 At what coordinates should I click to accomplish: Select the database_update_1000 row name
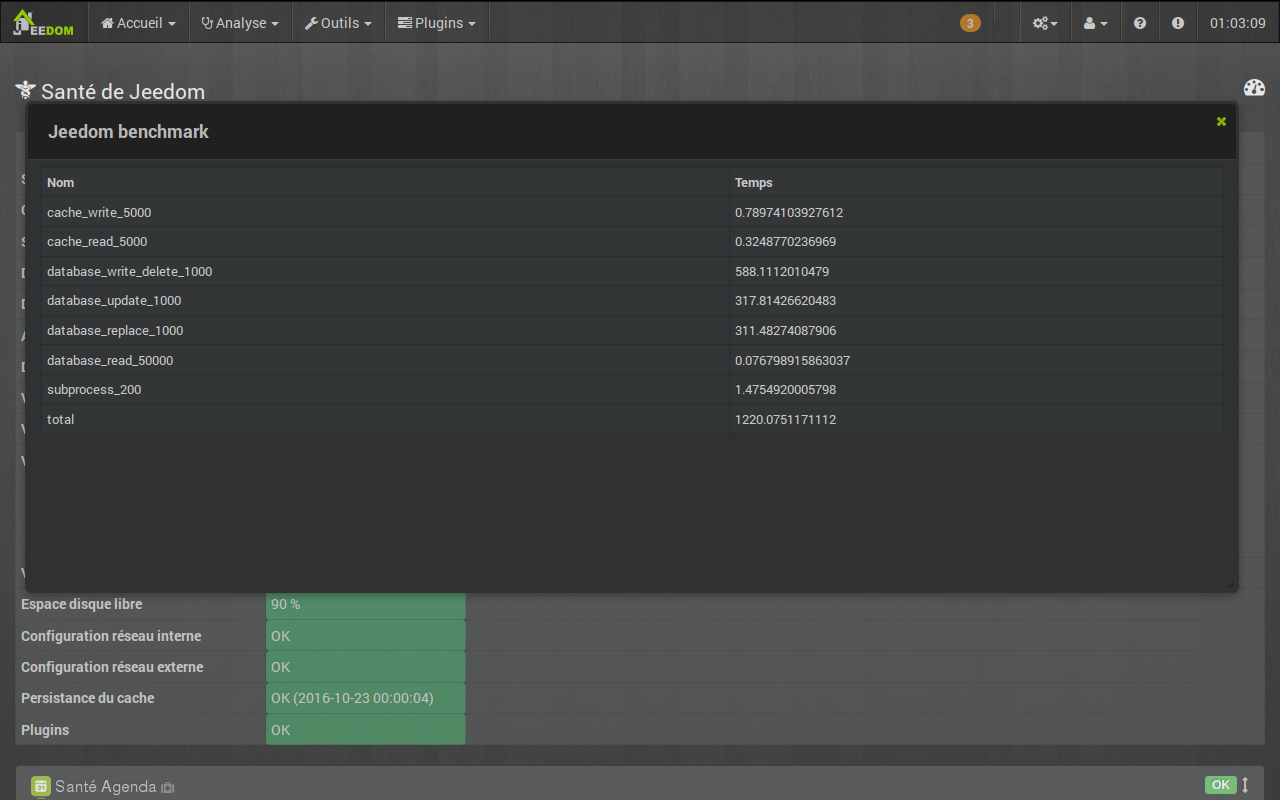click(x=114, y=301)
